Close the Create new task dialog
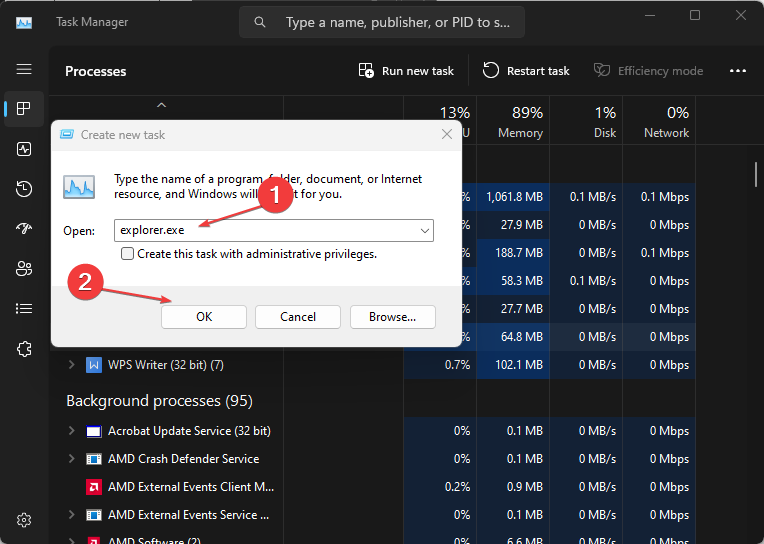Screen dimensions: 764x544 tap(447, 134)
